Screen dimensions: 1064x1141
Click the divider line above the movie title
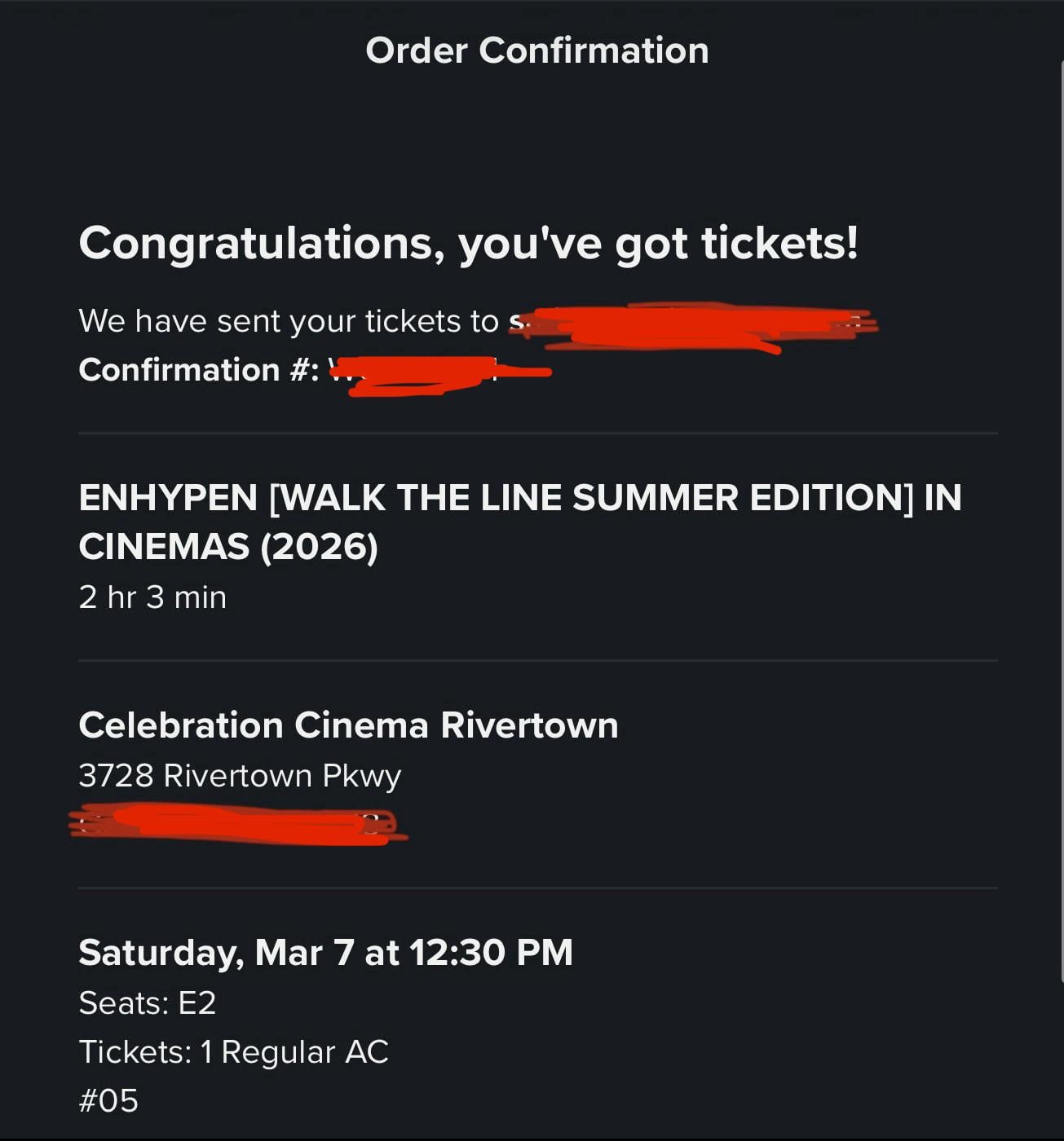[x=536, y=434]
